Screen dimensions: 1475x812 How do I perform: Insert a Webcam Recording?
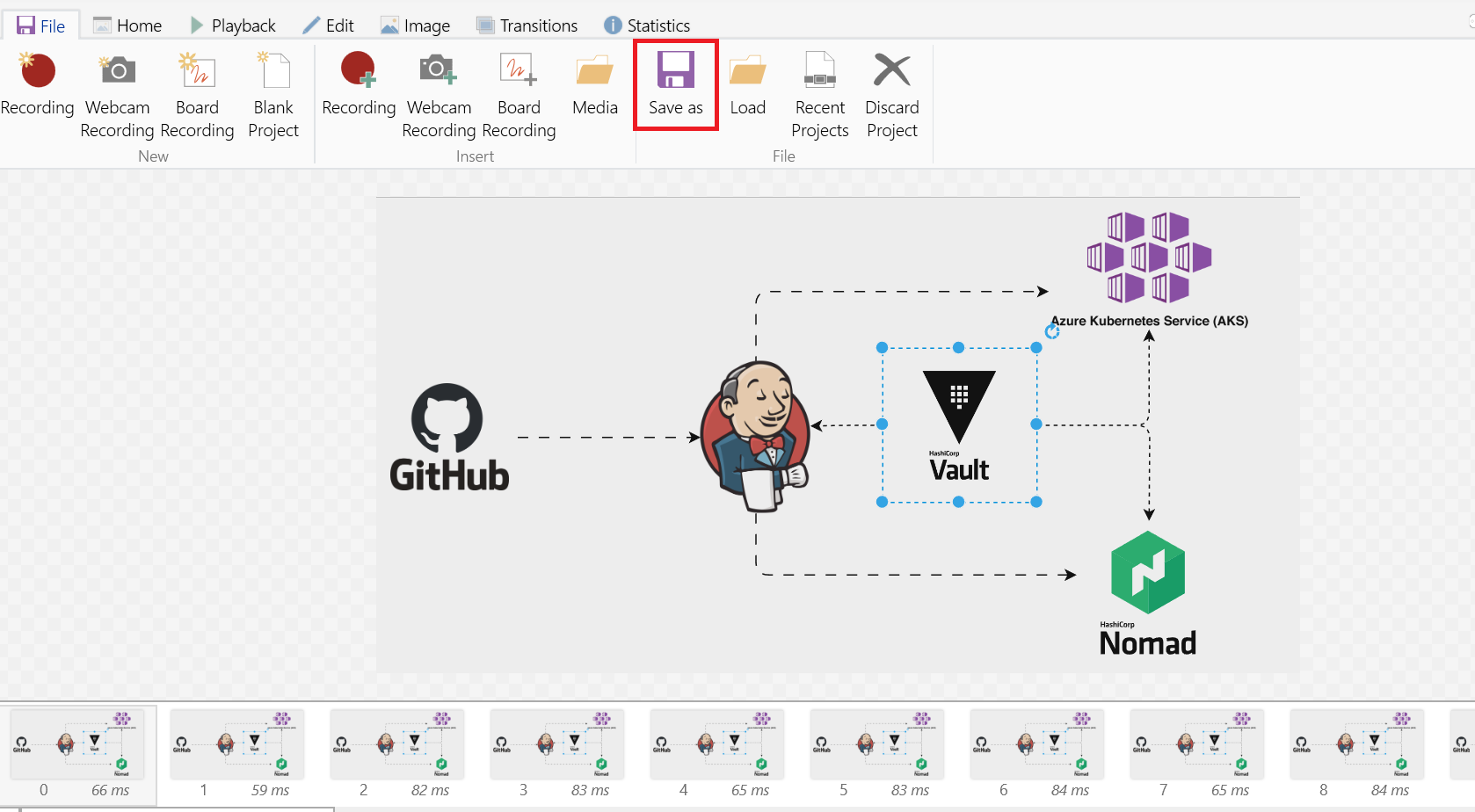(x=439, y=95)
